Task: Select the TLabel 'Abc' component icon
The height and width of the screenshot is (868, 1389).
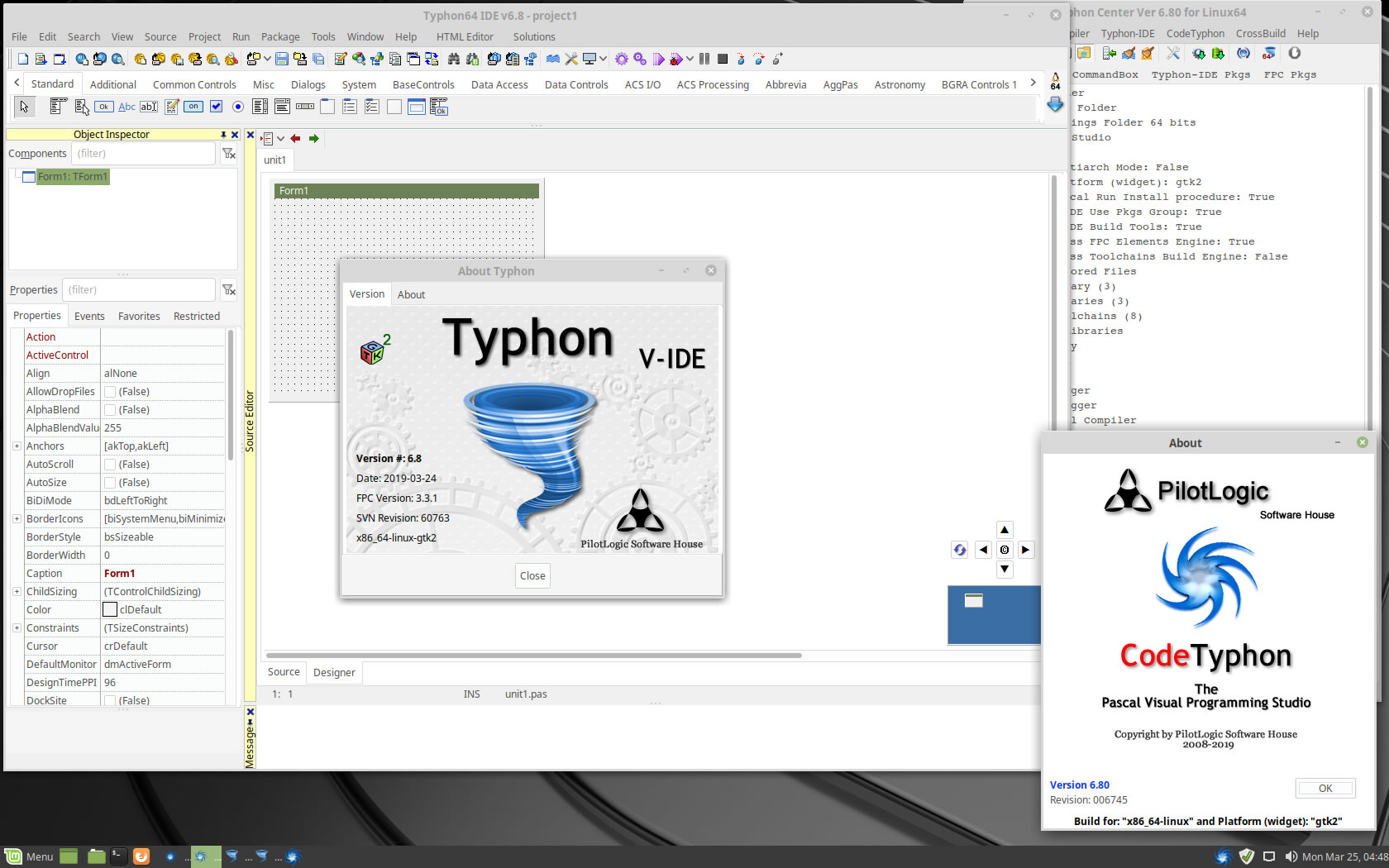Action: (x=126, y=106)
